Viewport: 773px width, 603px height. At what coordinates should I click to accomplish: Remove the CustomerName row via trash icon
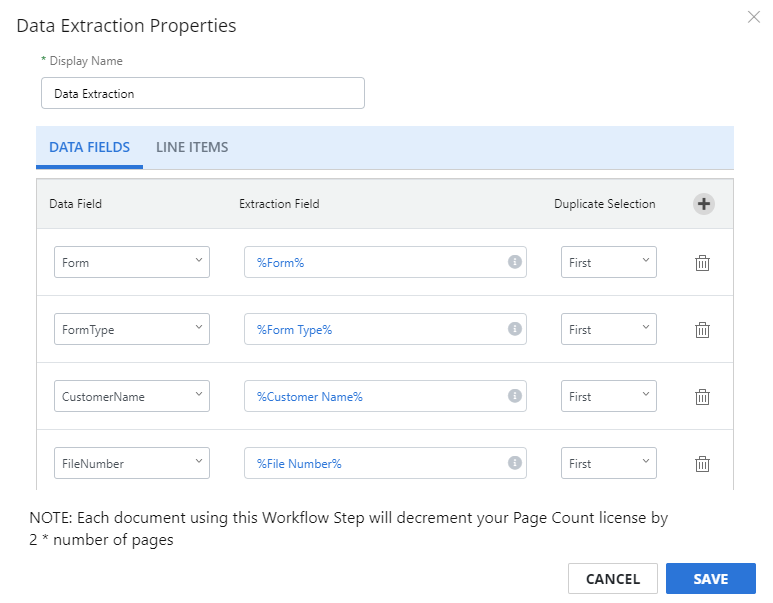tap(702, 396)
